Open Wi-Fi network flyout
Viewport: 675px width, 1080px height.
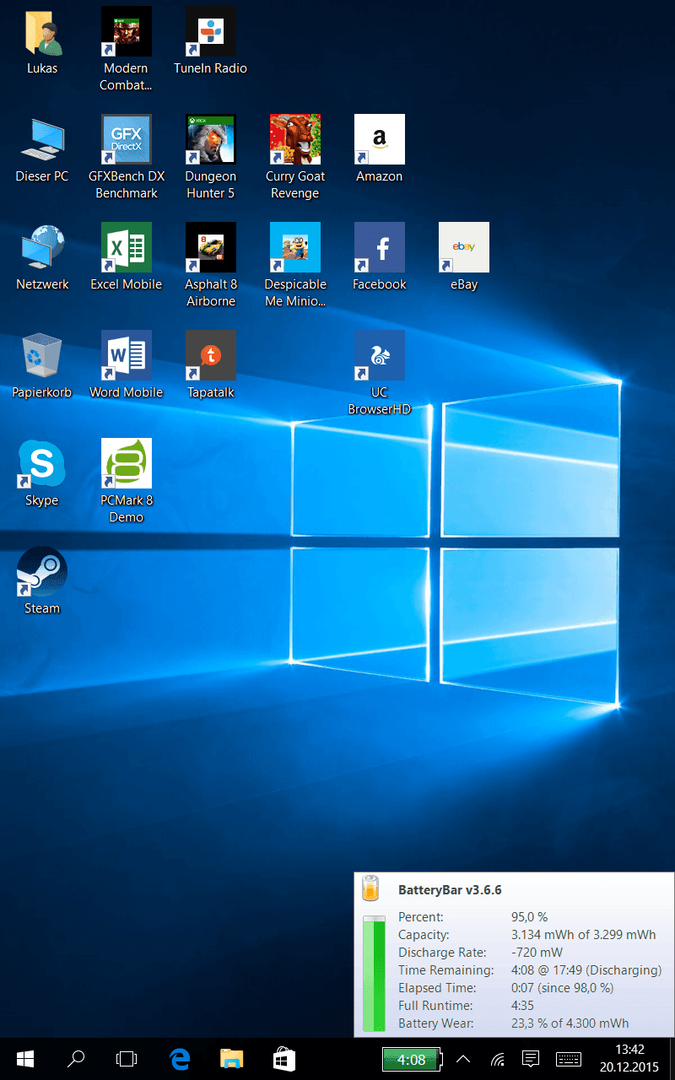click(498, 1059)
